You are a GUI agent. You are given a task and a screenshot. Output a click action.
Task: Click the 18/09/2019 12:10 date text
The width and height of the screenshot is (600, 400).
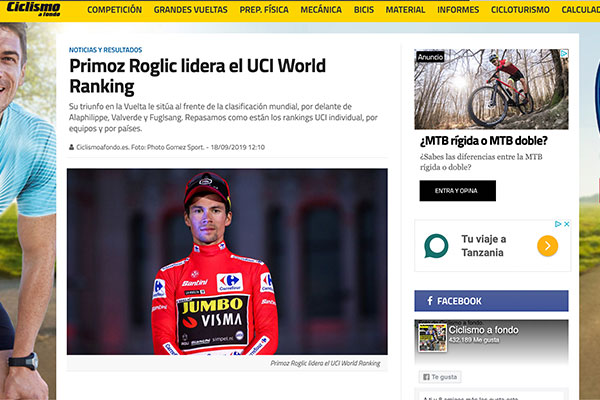click(238, 147)
